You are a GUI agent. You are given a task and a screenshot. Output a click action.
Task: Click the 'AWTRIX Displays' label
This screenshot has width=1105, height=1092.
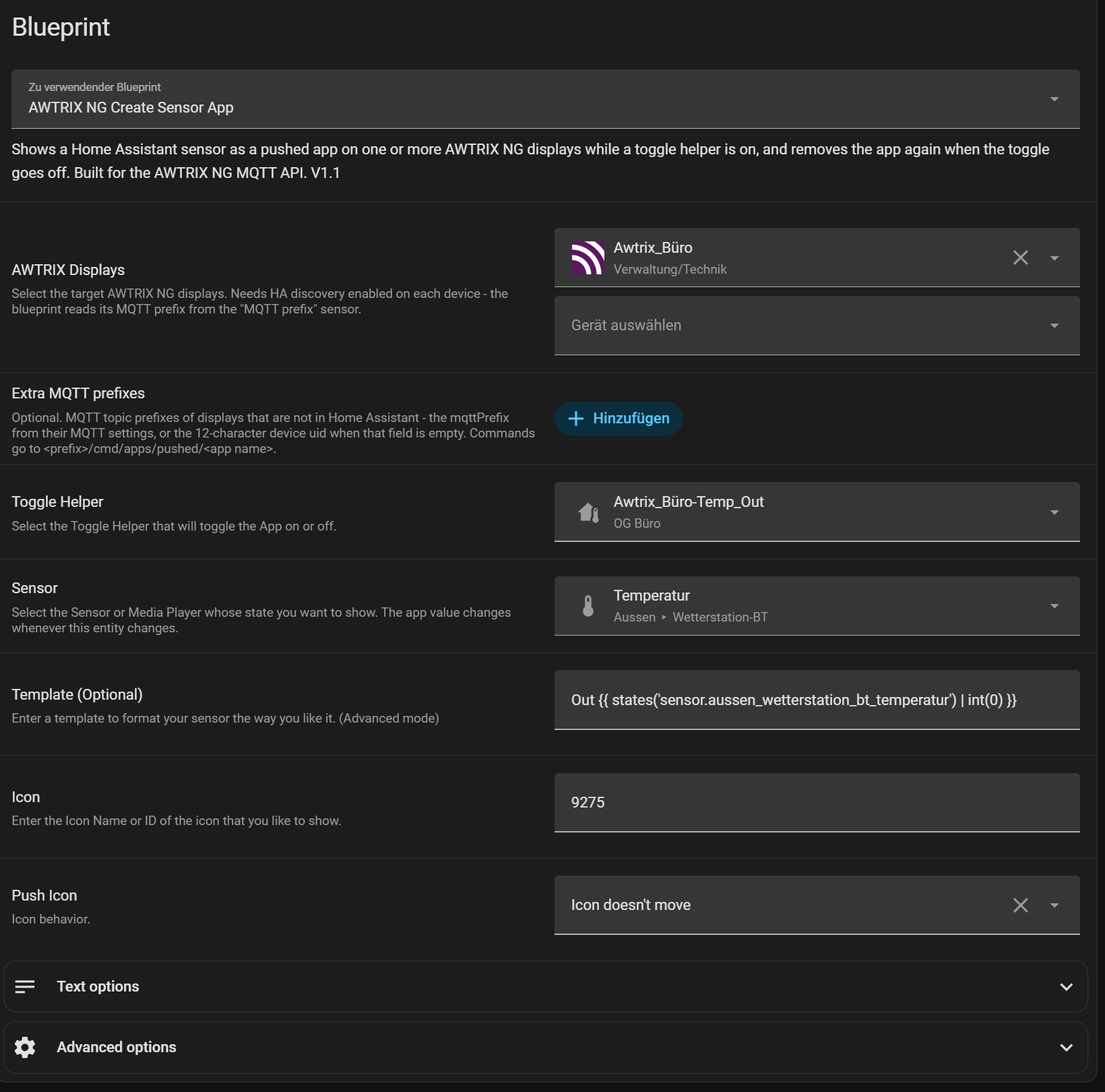pos(68,270)
